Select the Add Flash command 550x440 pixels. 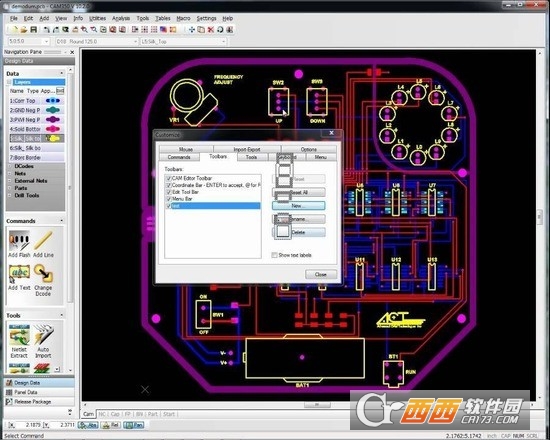pos(19,244)
